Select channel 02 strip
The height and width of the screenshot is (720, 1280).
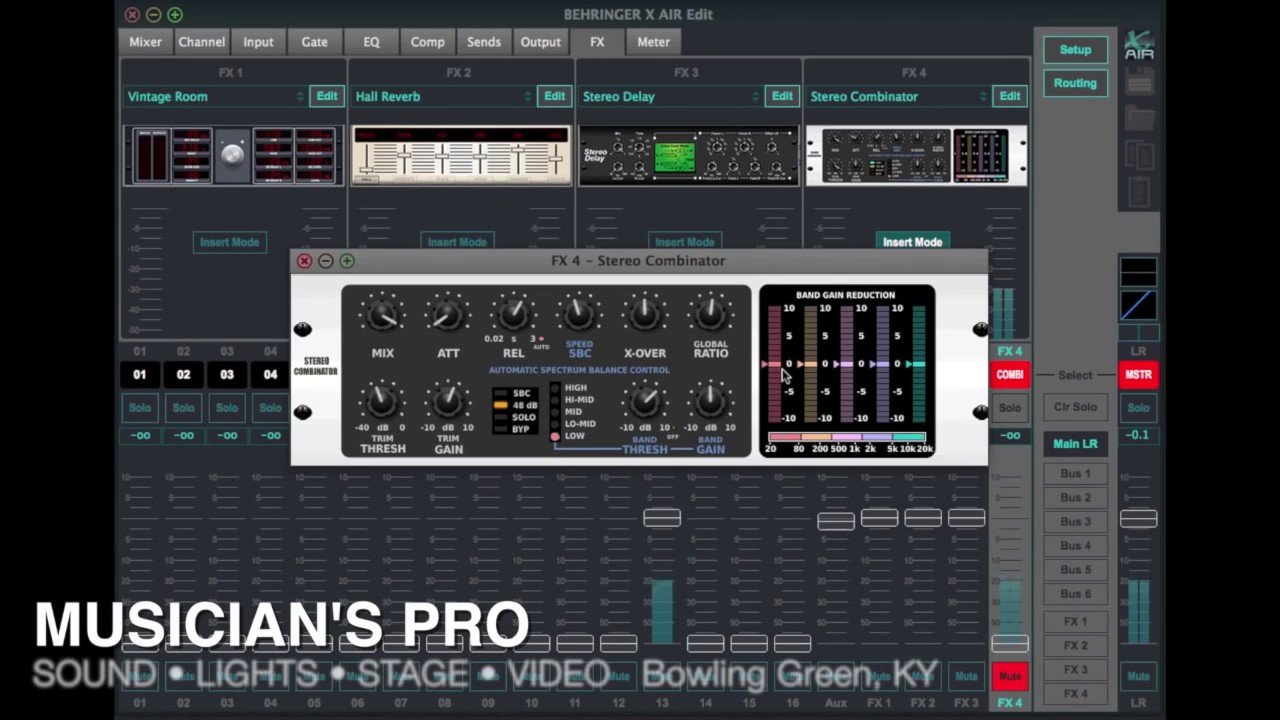183,375
